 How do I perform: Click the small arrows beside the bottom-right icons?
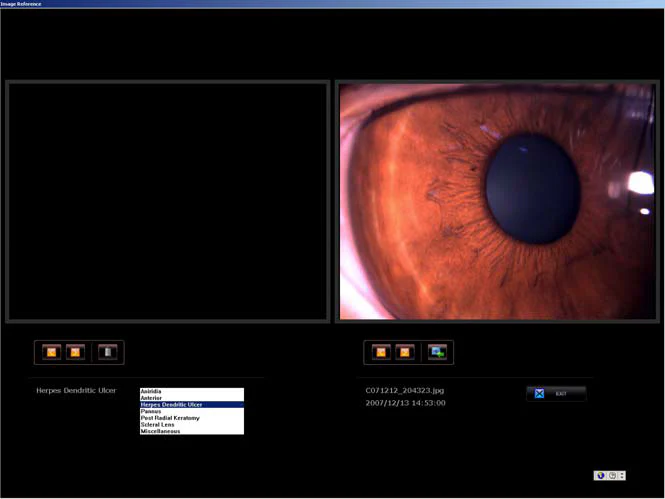[620, 476]
